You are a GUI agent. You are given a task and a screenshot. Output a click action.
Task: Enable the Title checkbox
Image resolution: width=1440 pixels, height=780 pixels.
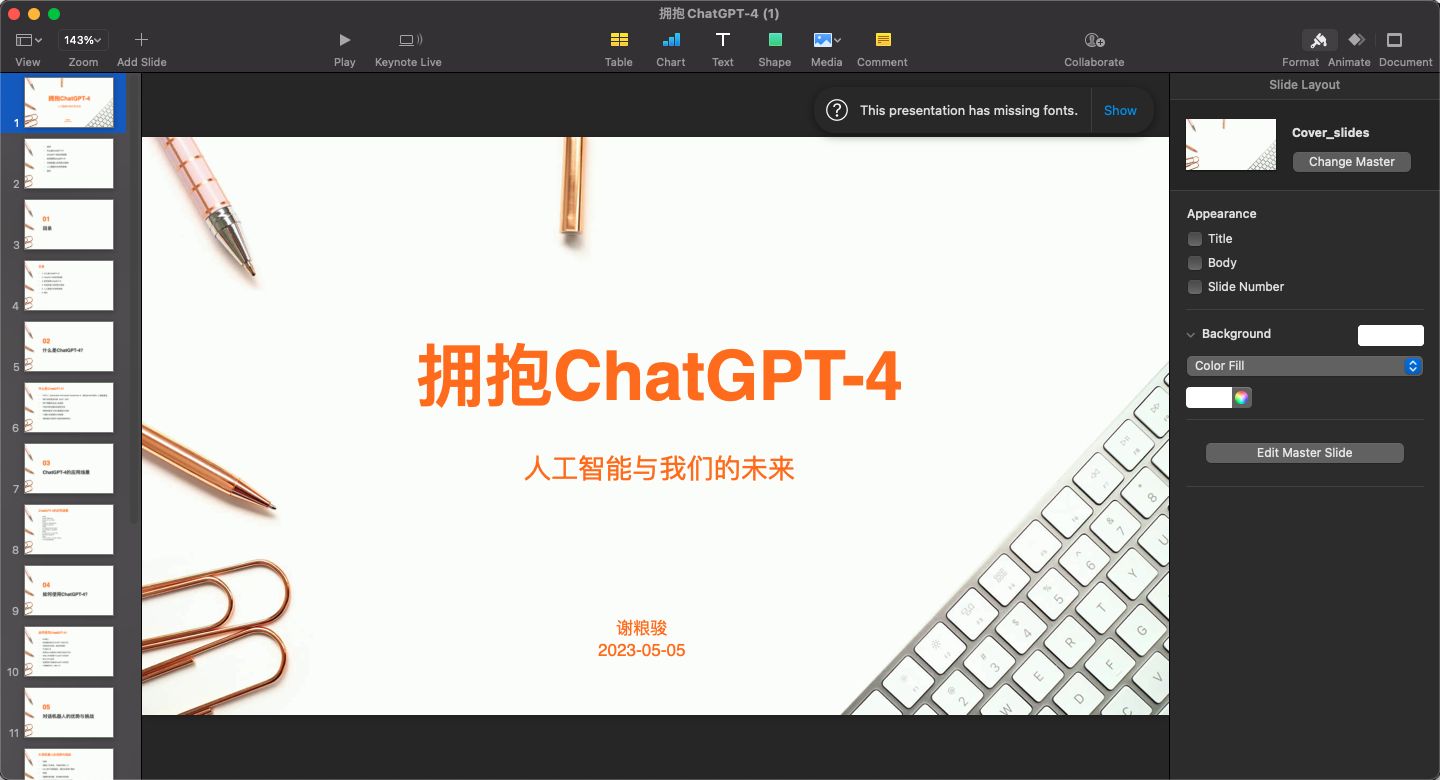point(1195,239)
